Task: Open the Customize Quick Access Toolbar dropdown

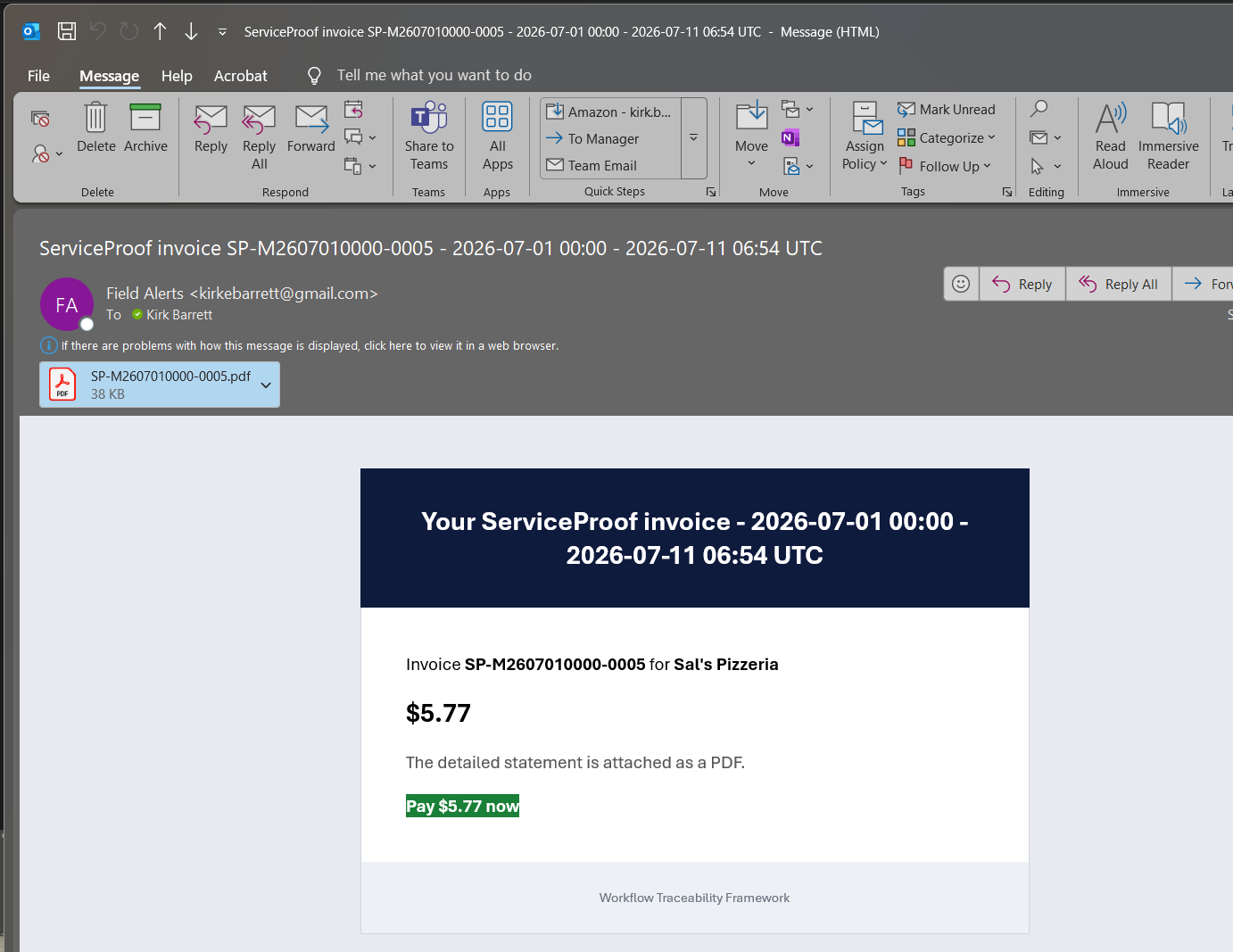Action: pos(222,31)
